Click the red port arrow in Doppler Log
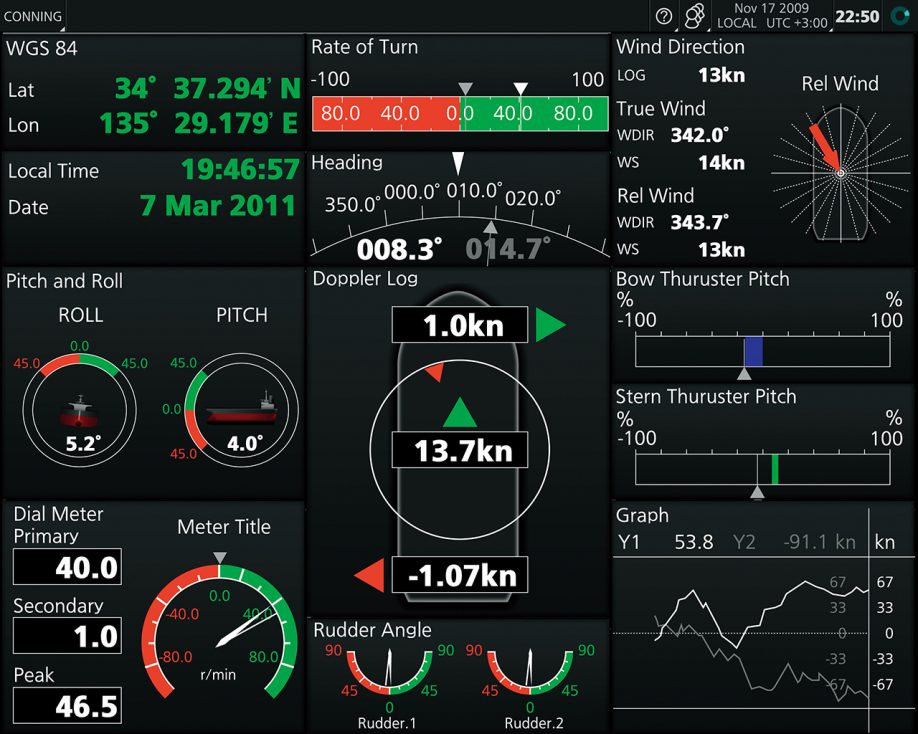The height and width of the screenshot is (734, 918). point(371,576)
